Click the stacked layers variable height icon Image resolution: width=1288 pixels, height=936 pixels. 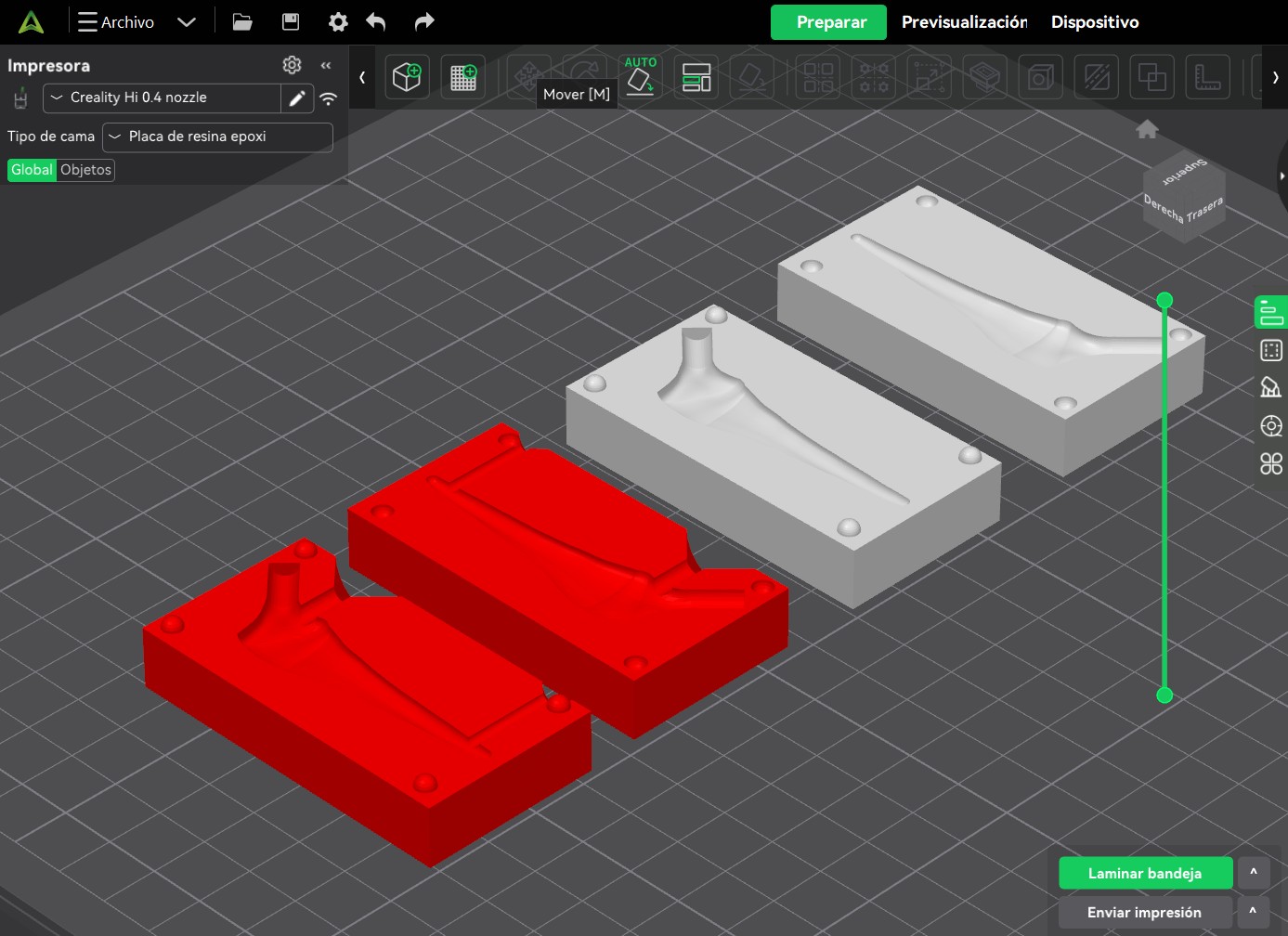(985, 77)
